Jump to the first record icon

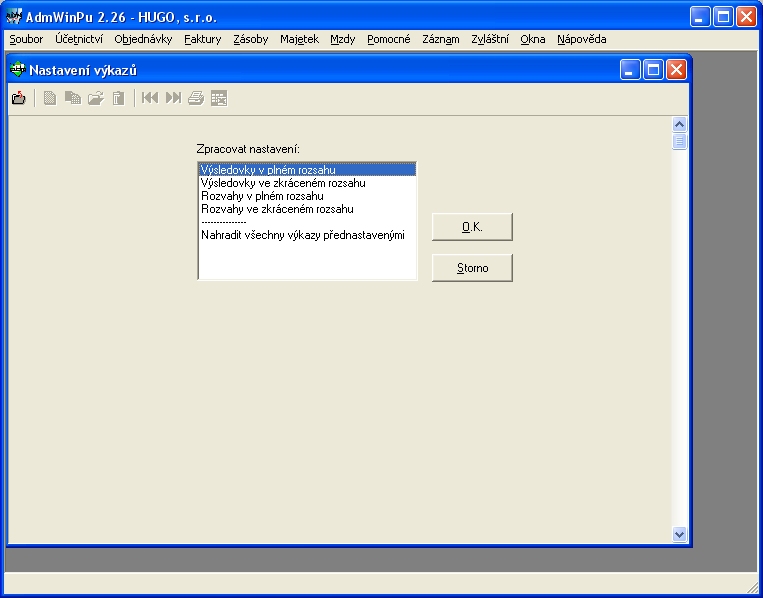click(150, 98)
